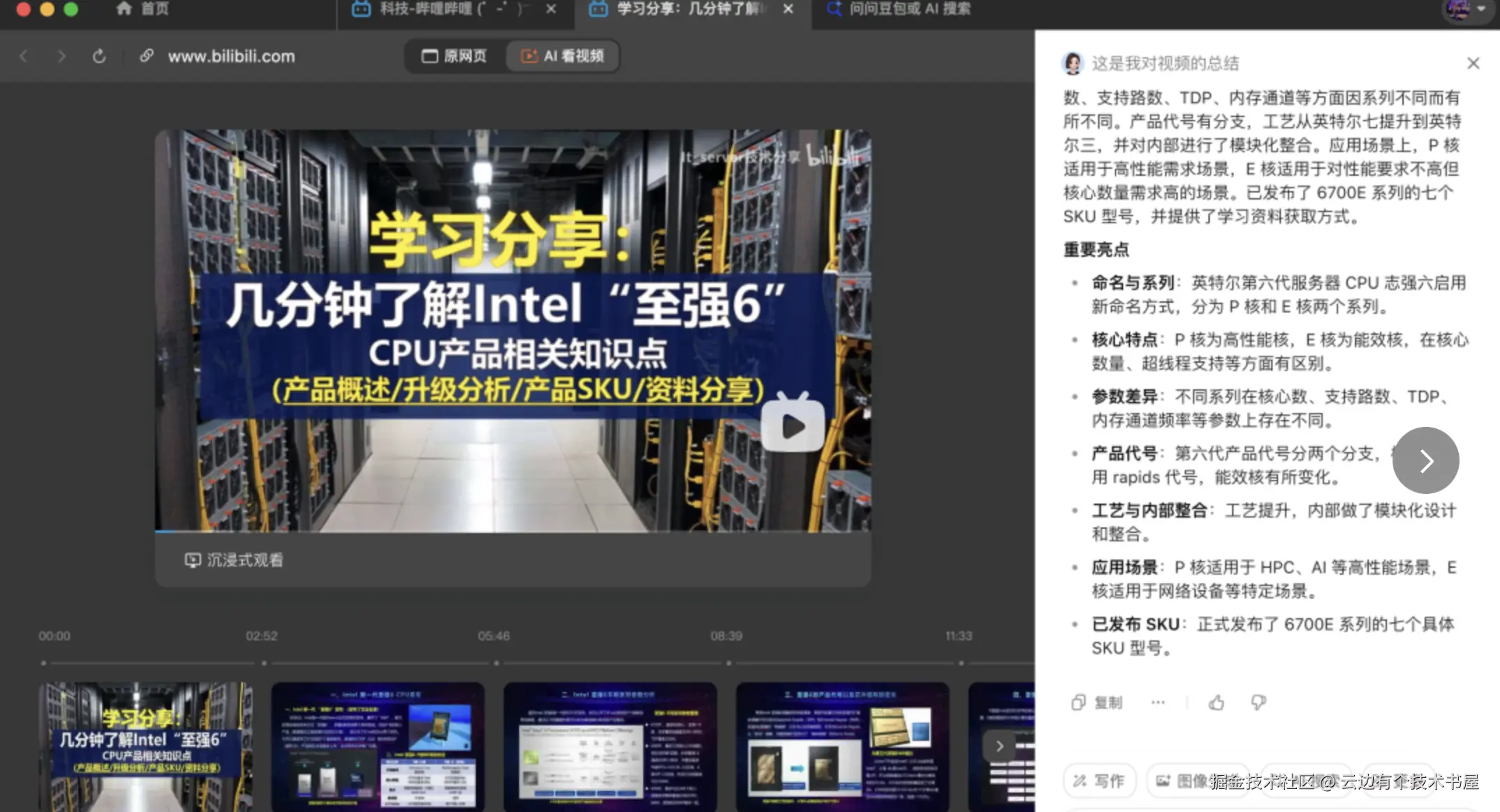
Task: Click the link icon beside URL
Action: coord(147,56)
